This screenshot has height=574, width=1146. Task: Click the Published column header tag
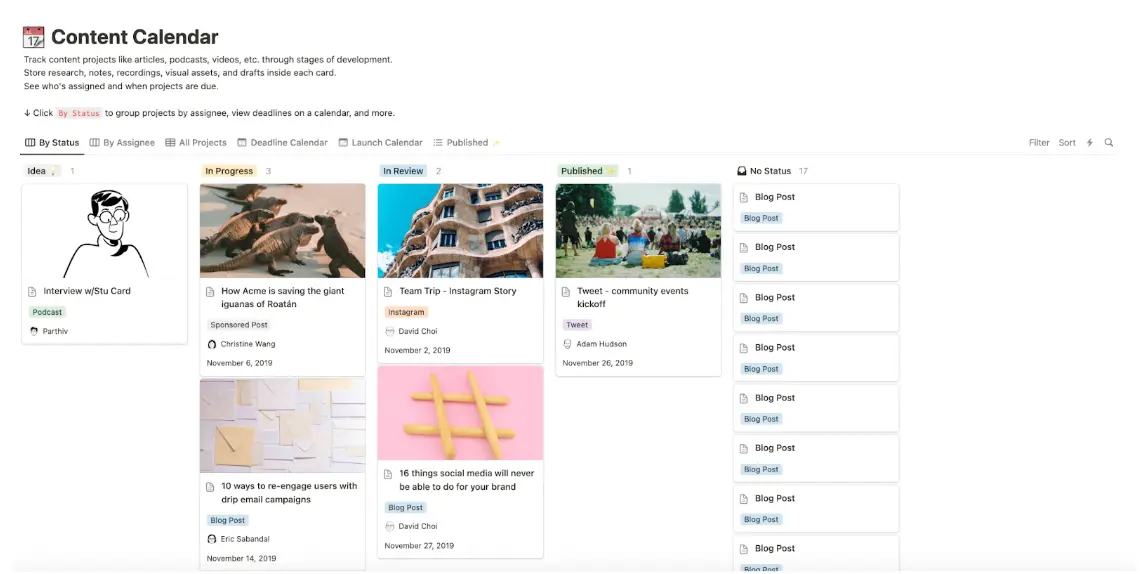587,171
